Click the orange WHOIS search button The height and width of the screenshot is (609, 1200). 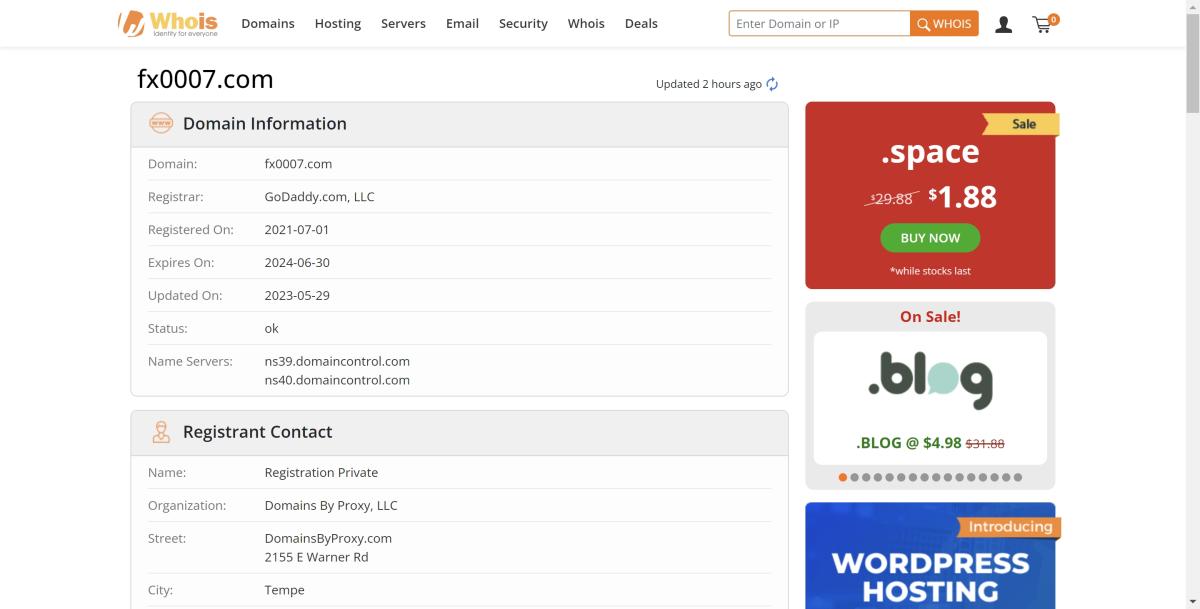(x=944, y=24)
